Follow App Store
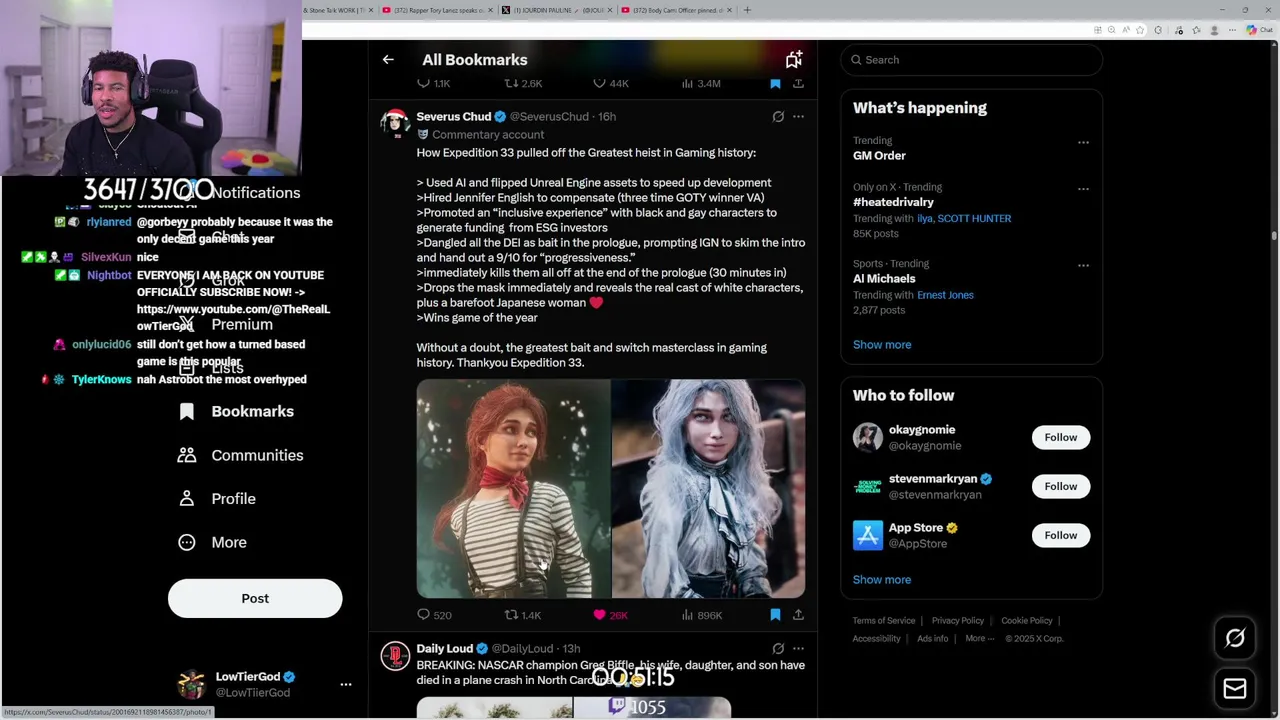The height and width of the screenshot is (720, 1280). pyautogui.click(x=1061, y=536)
